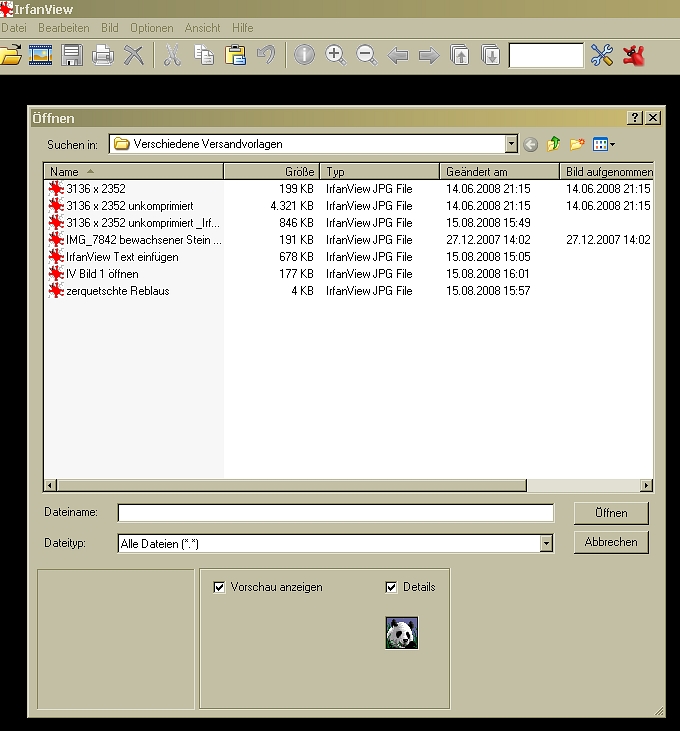Sort by the Größe column header

pyautogui.click(x=272, y=172)
